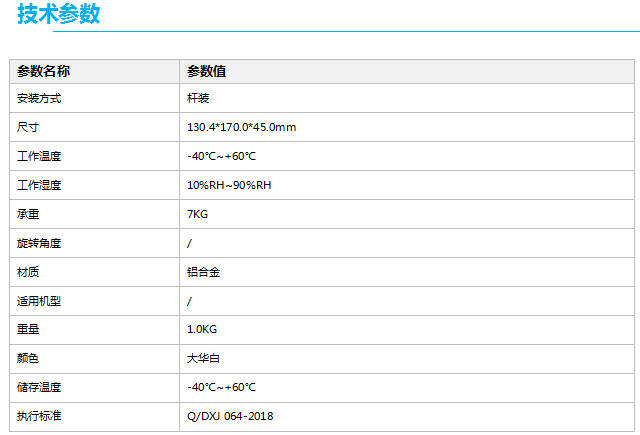Click the 安装方式 row label

(40, 99)
